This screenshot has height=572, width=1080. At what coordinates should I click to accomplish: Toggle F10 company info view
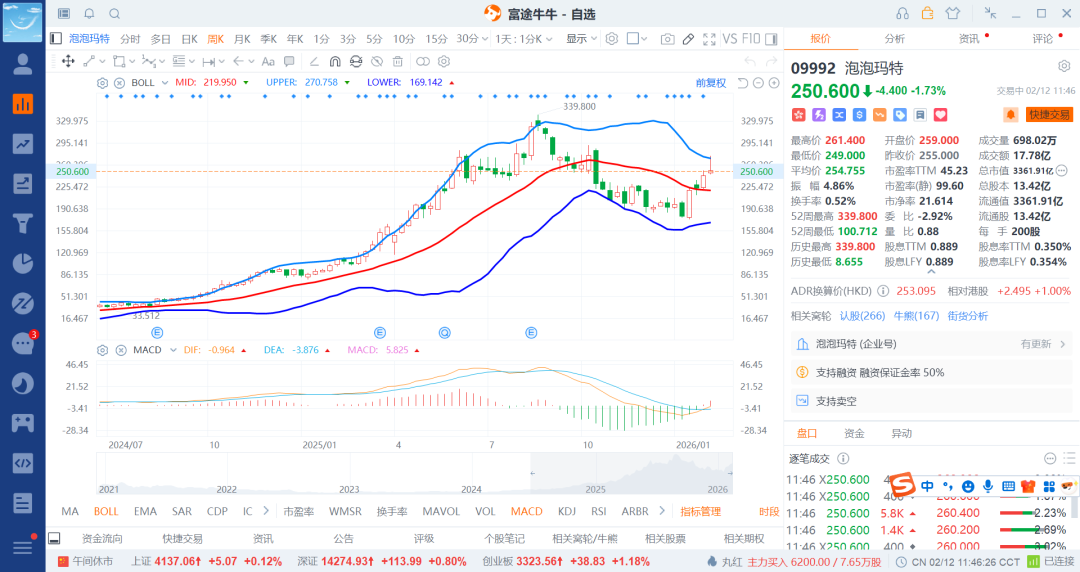click(x=751, y=39)
